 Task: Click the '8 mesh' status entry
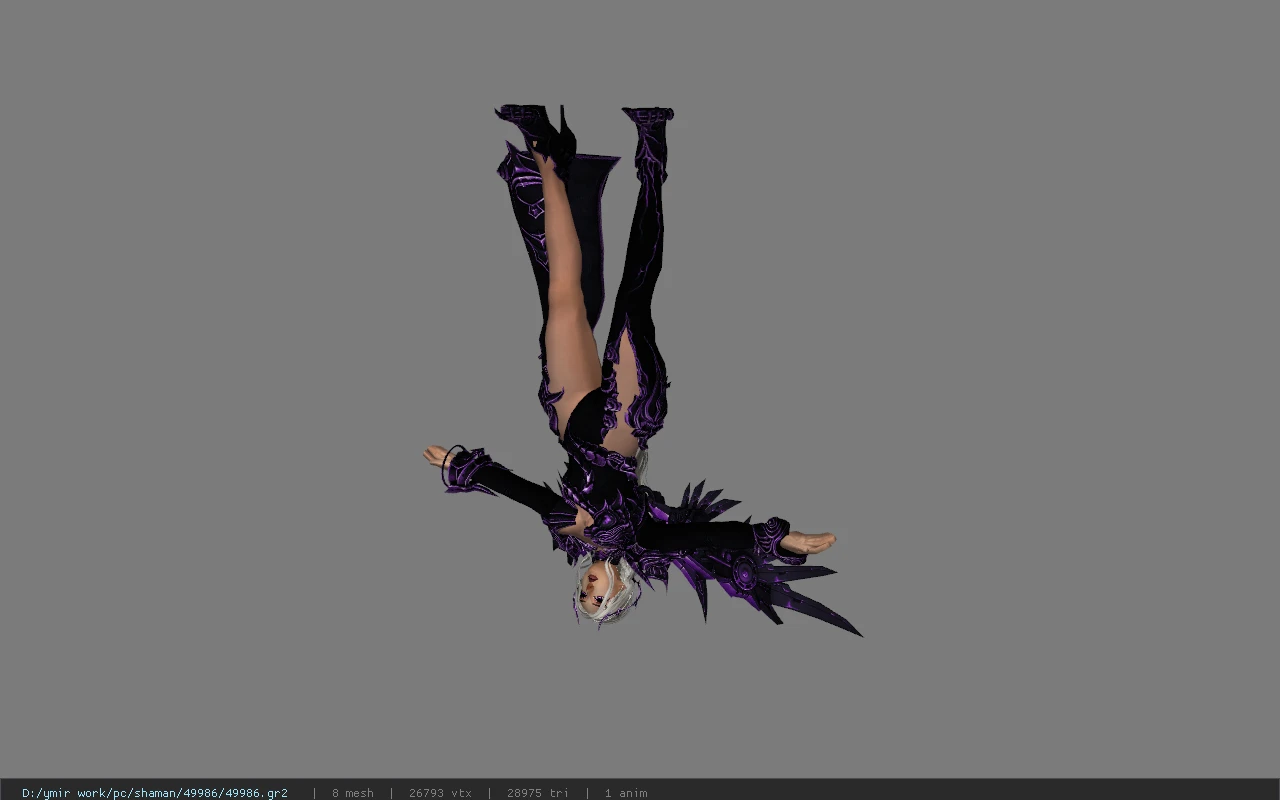coord(353,793)
